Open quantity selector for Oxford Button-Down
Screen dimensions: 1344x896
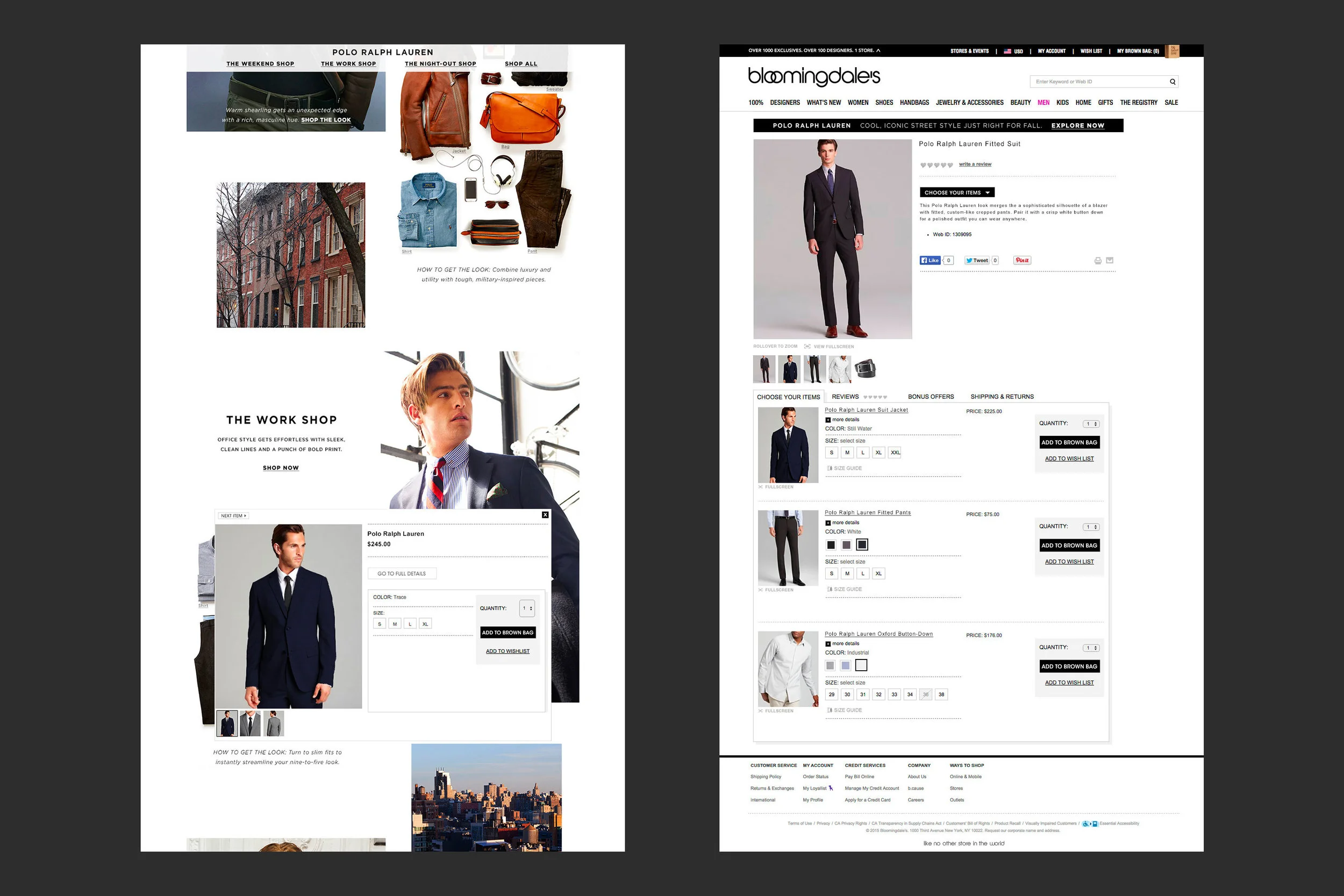(1091, 648)
